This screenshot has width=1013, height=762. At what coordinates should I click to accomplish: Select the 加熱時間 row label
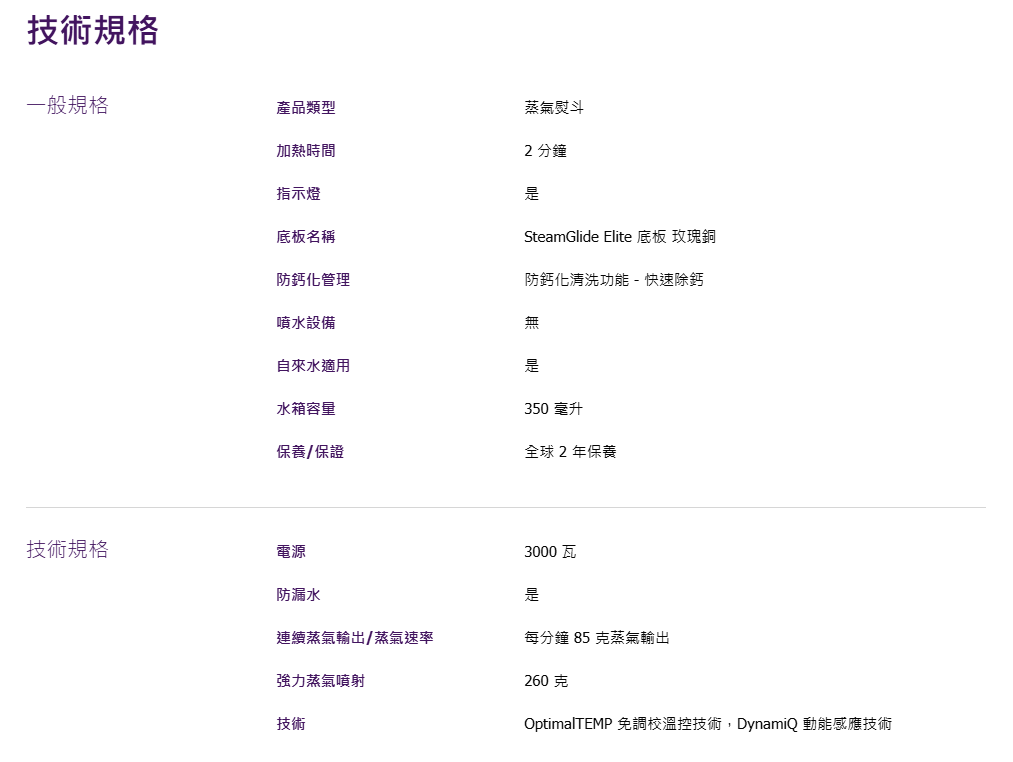point(306,151)
